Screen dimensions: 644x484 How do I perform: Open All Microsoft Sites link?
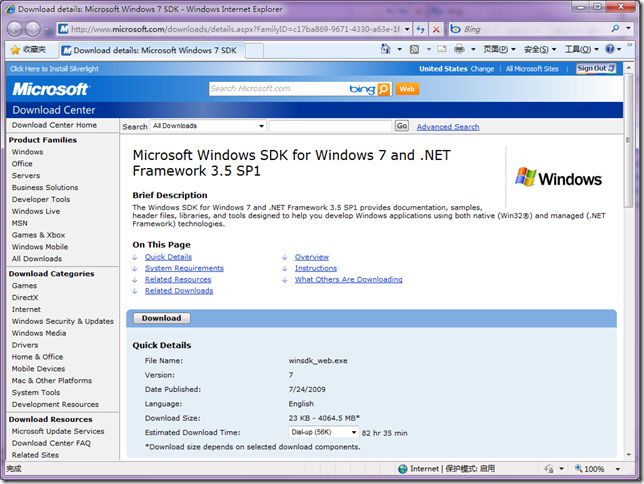click(x=532, y=69)
